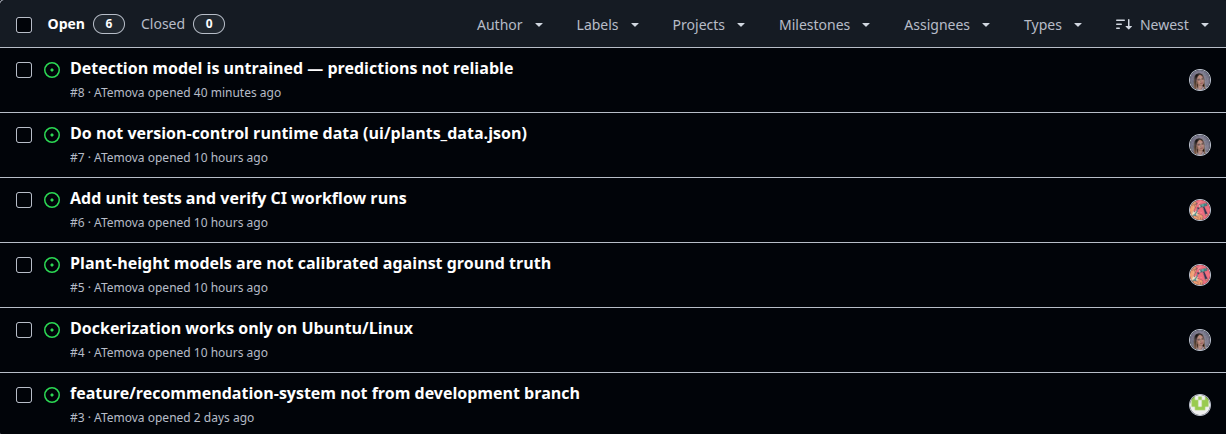1226x434 pixels.
Task: Click ATemova author link on issue #8
Action: pyautogui.click(x=119, y=93)
